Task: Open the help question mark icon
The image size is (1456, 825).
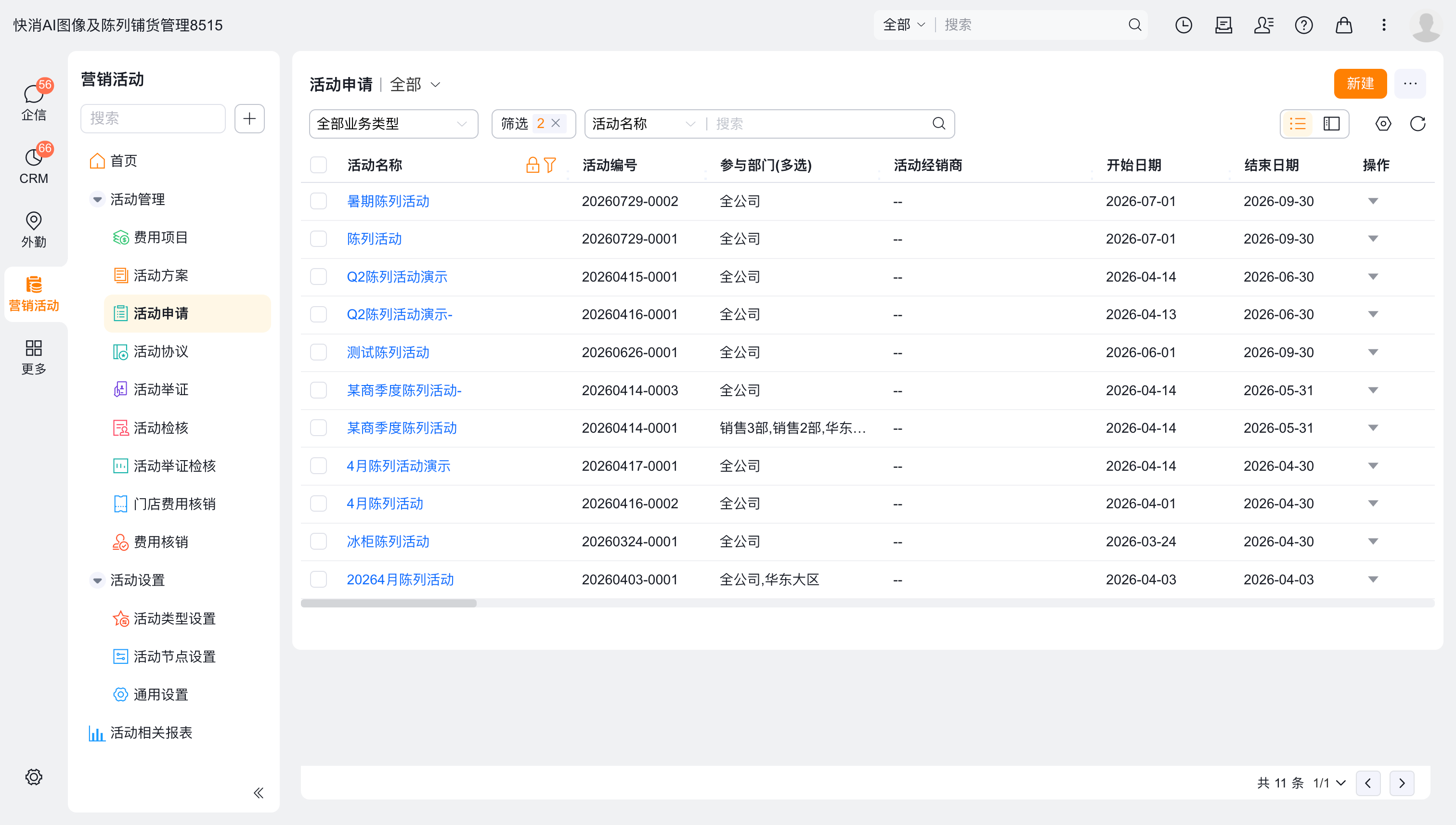Action: (x=1303, y=25)
